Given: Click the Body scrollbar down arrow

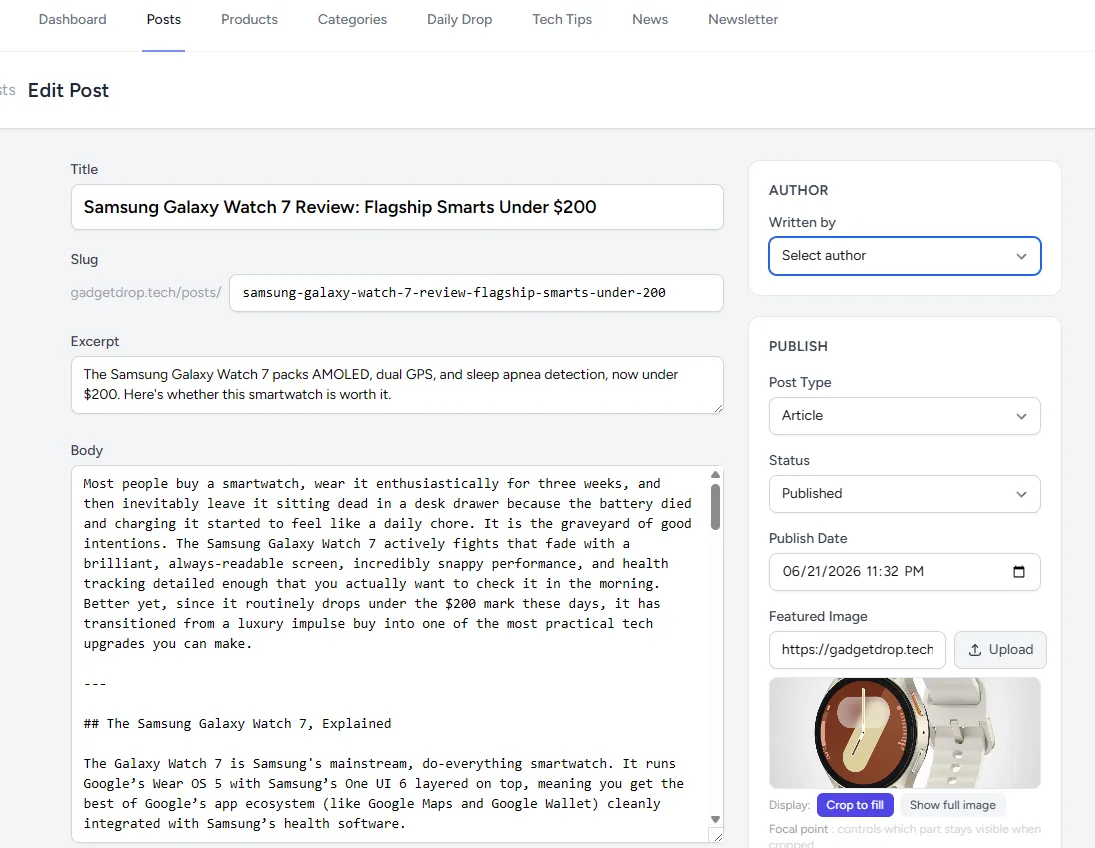Looking at the screenshot, I should pyautogui.click(x=715, y=819).
